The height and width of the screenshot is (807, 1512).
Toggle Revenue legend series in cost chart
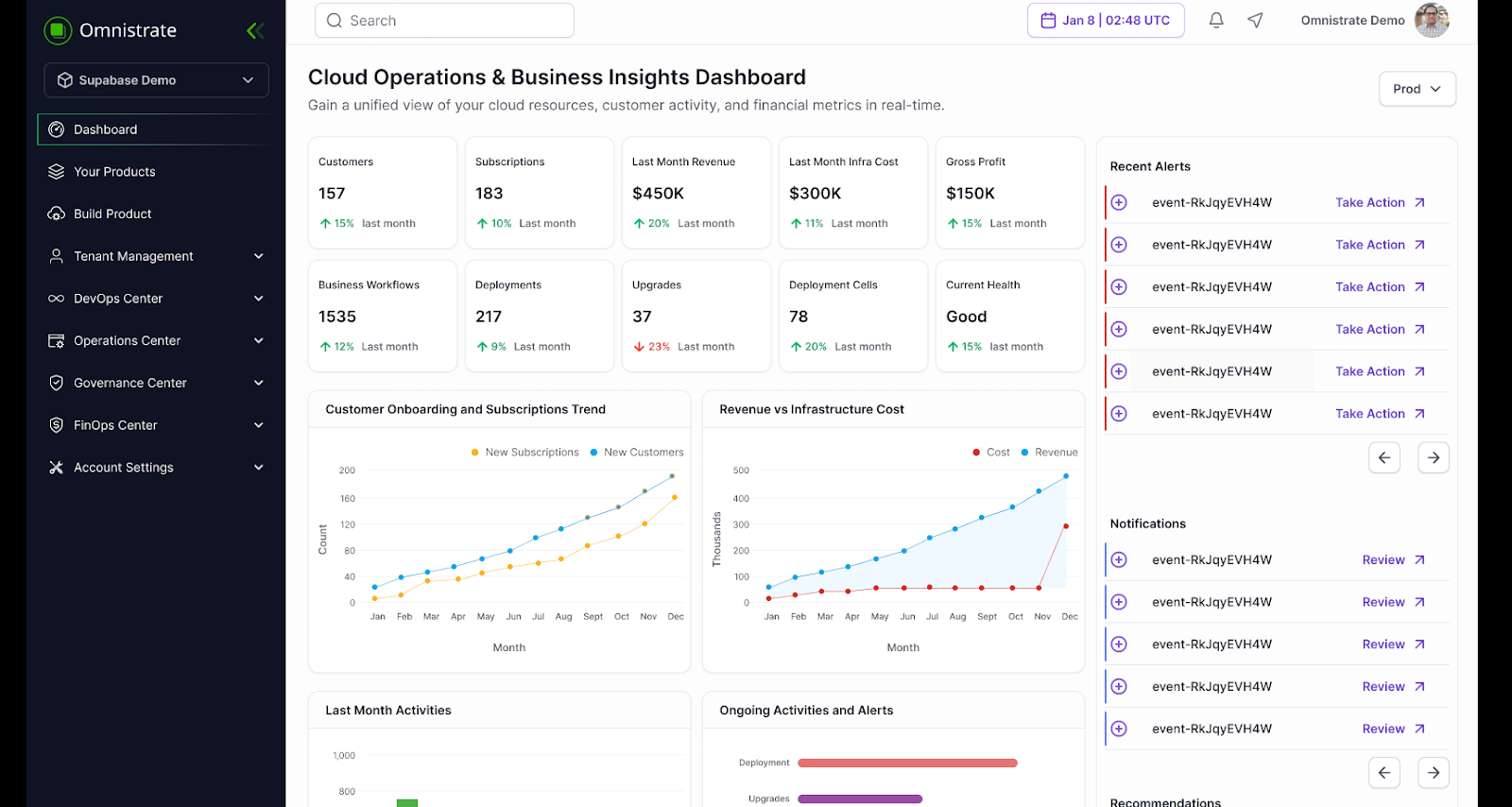pyautogui.click(x=1049, y=453)
